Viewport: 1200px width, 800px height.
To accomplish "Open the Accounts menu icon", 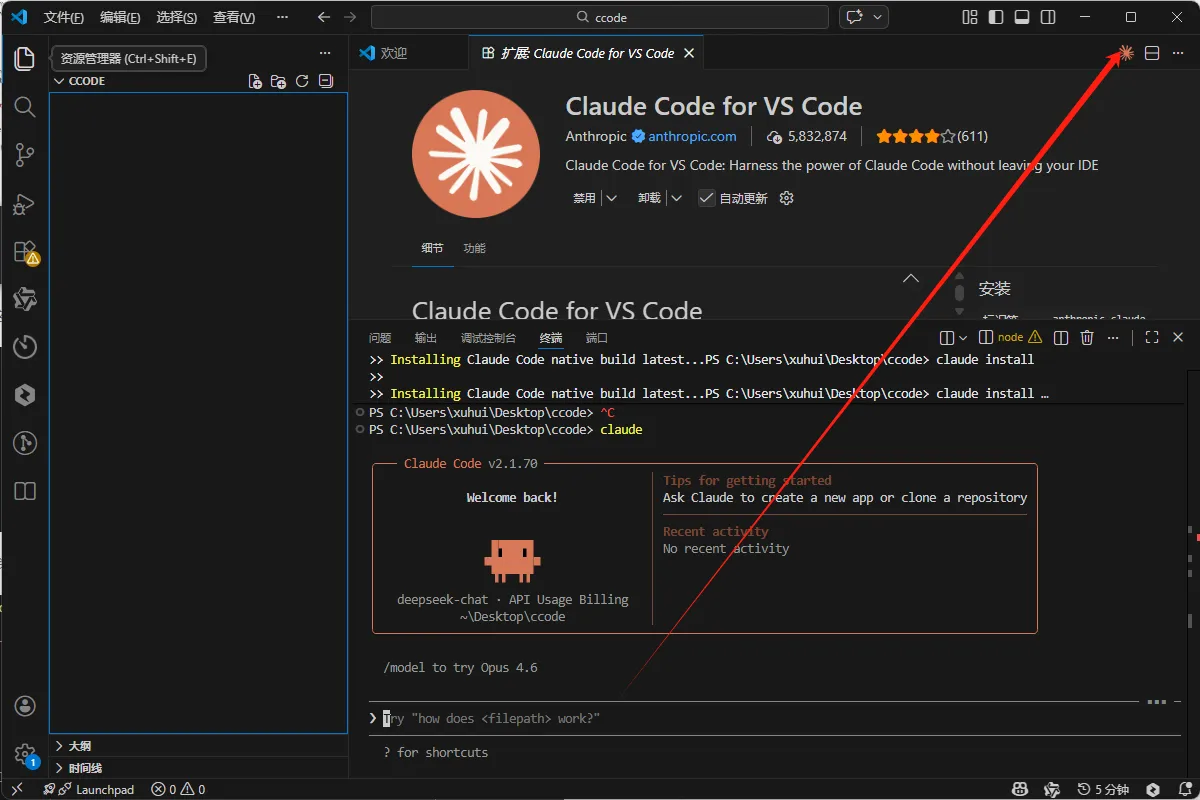I will [25, 707].
